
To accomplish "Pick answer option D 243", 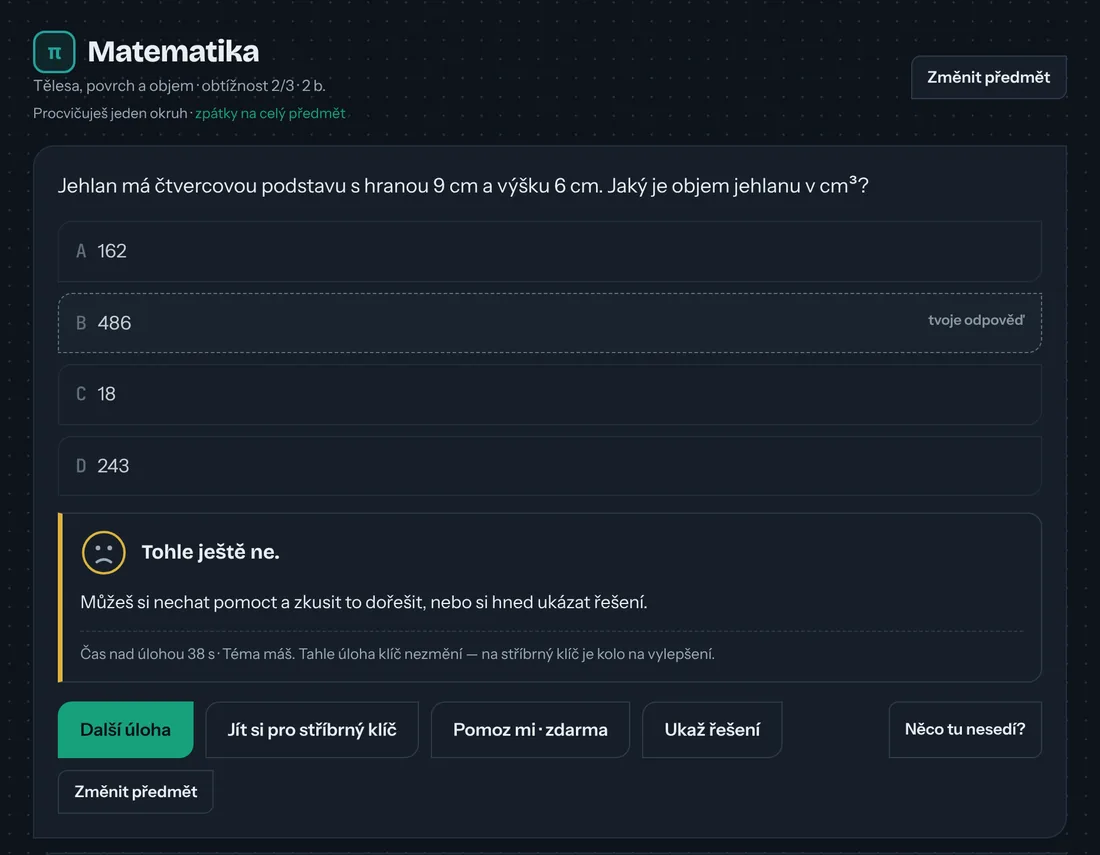I will pos(549,466).
